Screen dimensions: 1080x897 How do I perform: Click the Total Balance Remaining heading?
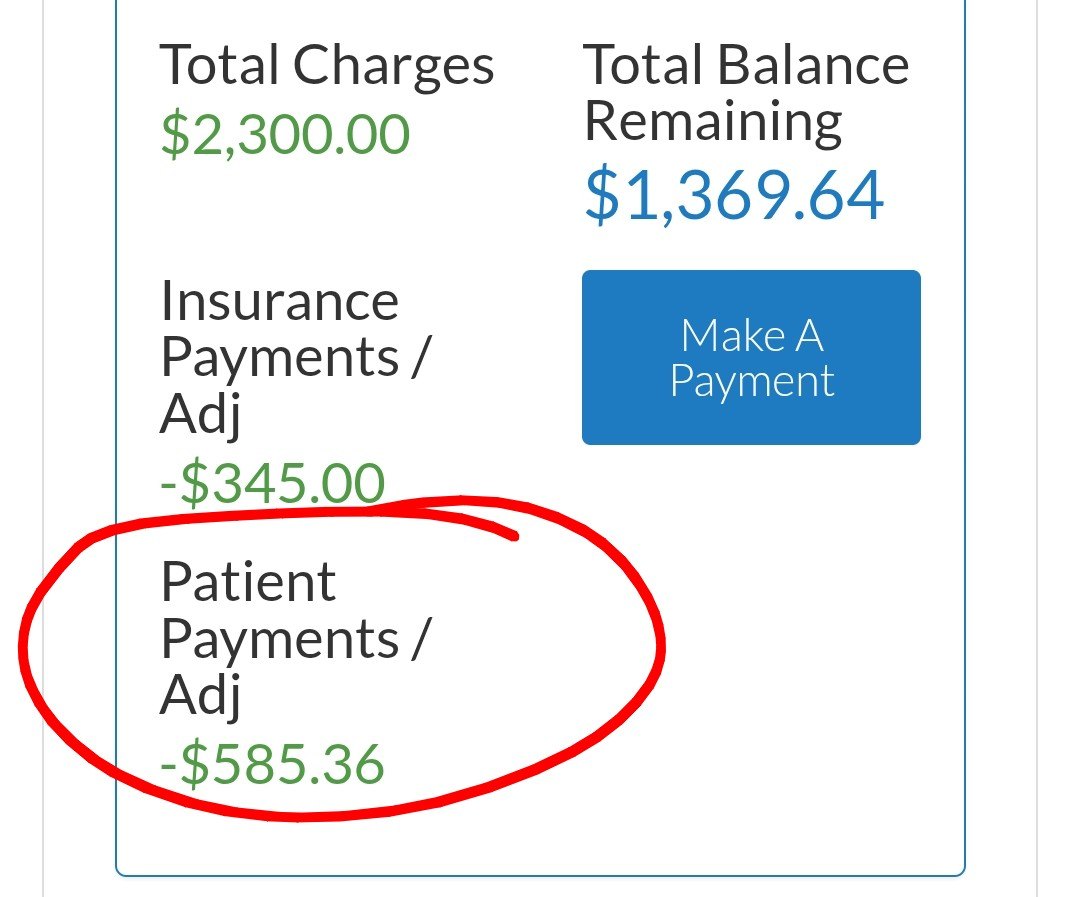point(746,93)
